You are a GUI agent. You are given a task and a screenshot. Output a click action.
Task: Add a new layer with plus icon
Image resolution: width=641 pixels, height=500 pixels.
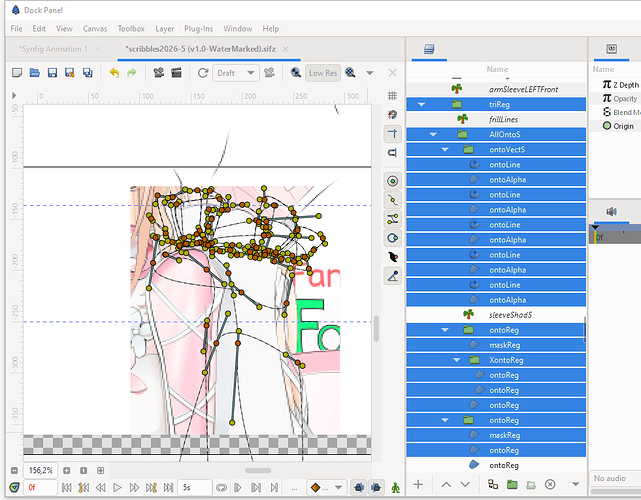click(x=418, y=484)
